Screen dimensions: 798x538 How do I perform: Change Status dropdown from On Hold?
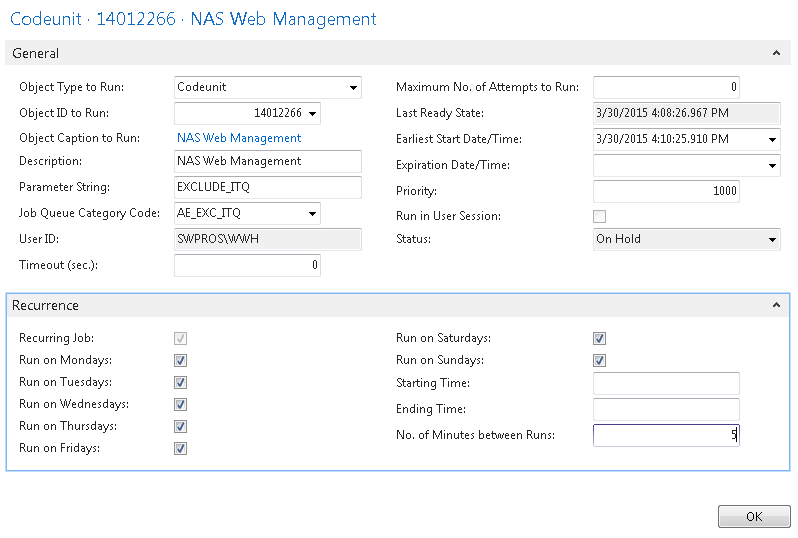pyautogui.click(x=772, y=240)
